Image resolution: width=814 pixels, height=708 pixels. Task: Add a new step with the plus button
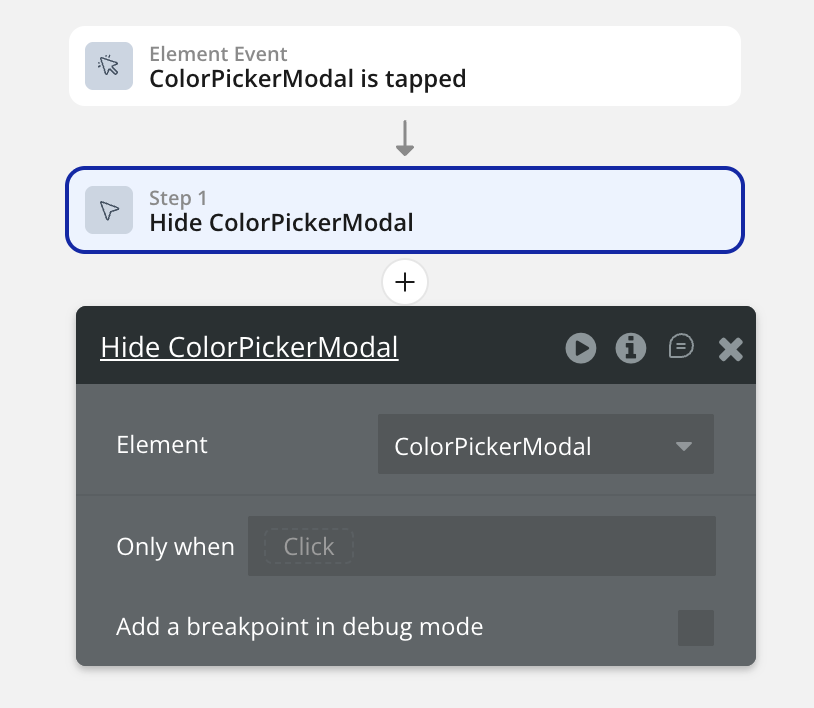click(405, 283)
